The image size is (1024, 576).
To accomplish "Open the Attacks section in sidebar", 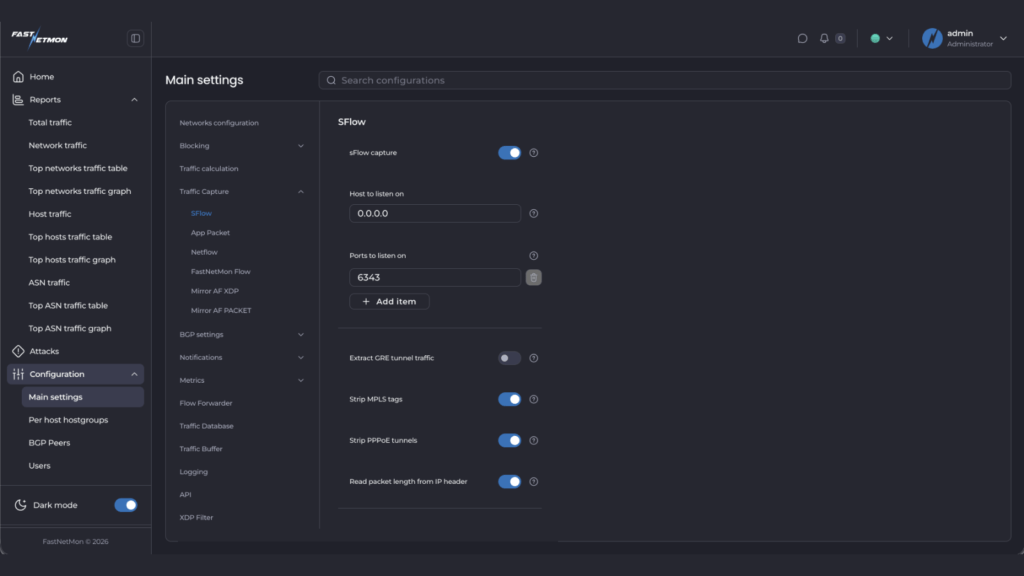I will pos(44,351).
